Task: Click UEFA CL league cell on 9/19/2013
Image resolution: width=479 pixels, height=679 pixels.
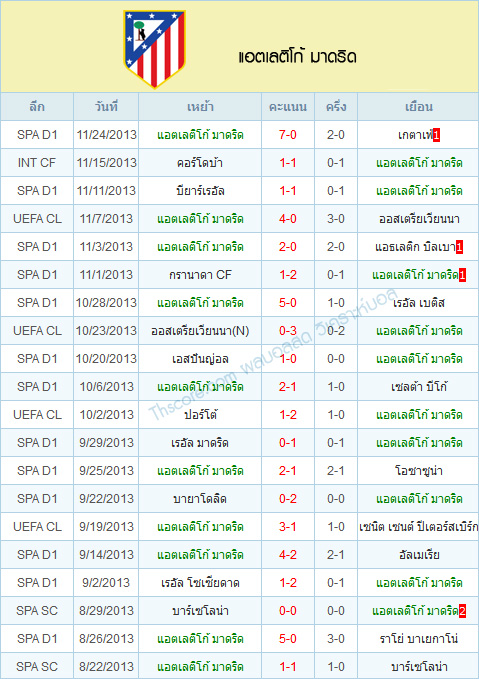Action: tap(37, 527)
